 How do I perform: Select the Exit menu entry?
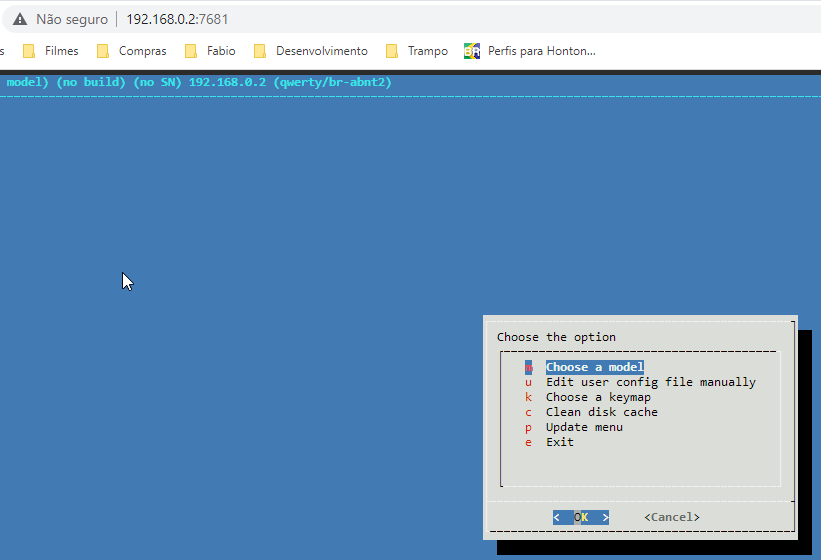point(559,442)
